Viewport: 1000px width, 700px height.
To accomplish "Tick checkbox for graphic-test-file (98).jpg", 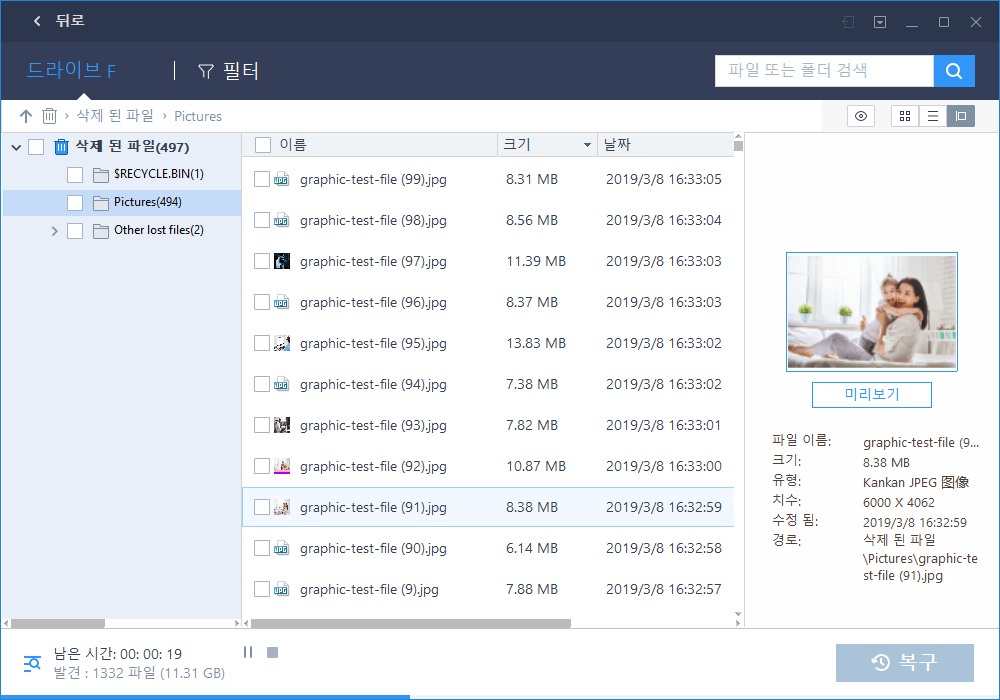I will (261, 220).
